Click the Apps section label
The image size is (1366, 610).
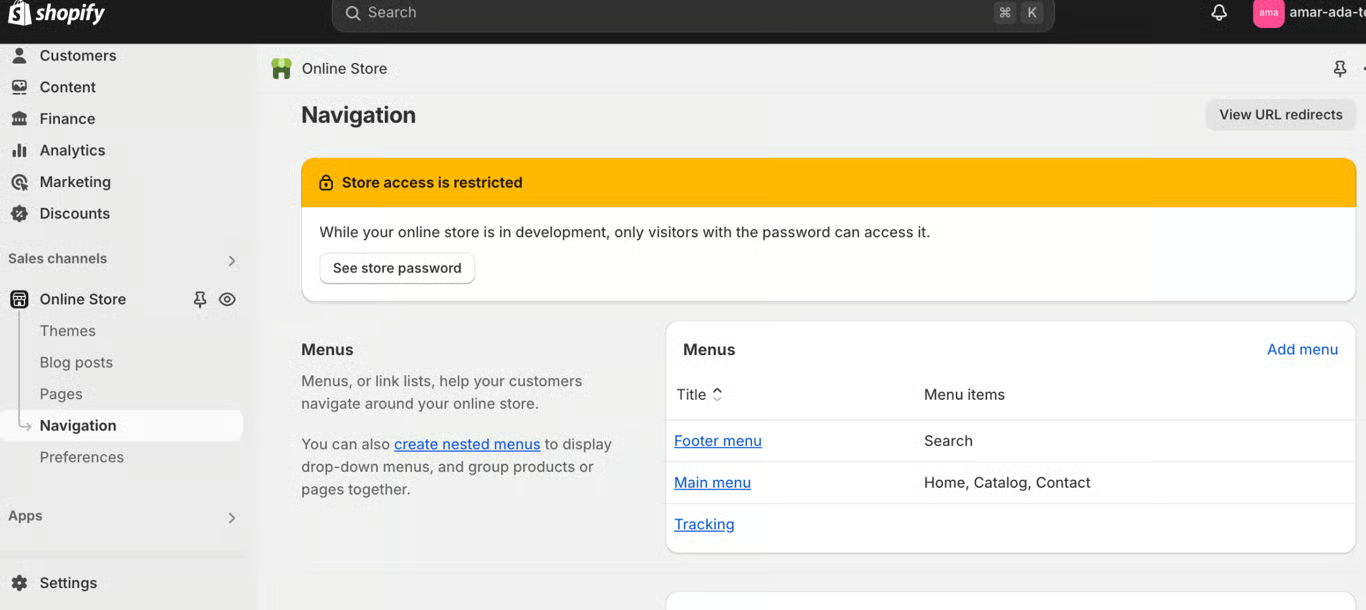tap(25, 516)
